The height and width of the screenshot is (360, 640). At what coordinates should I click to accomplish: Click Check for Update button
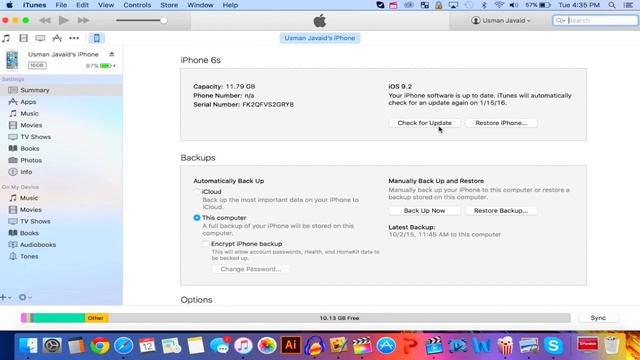[x=424, y=123]
